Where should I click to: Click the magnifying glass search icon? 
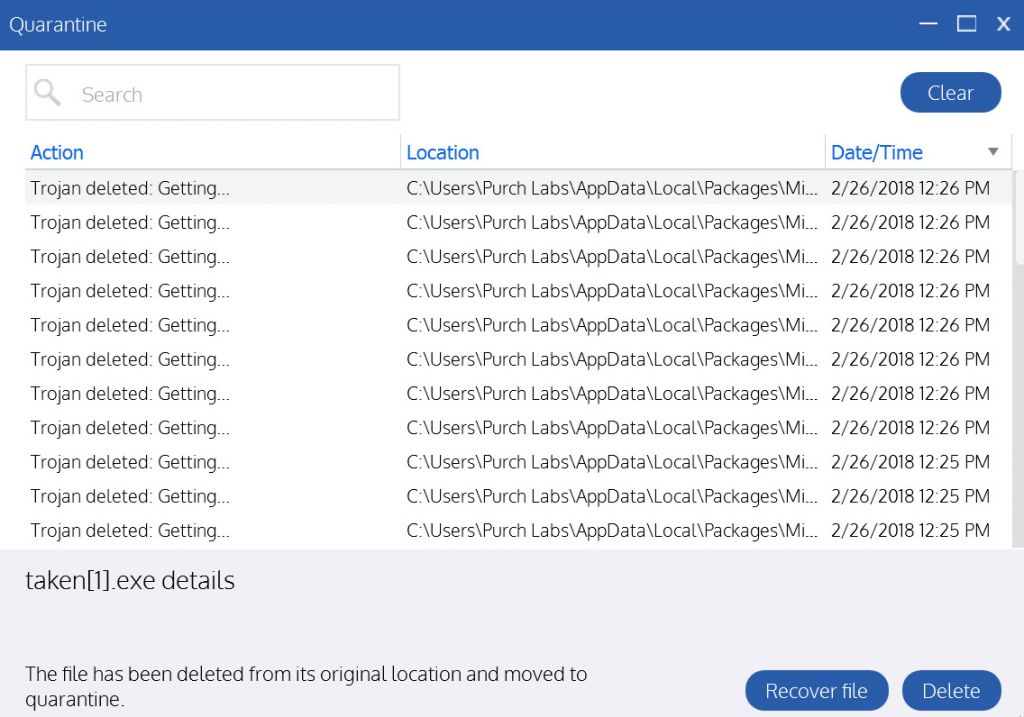(47, 93)
